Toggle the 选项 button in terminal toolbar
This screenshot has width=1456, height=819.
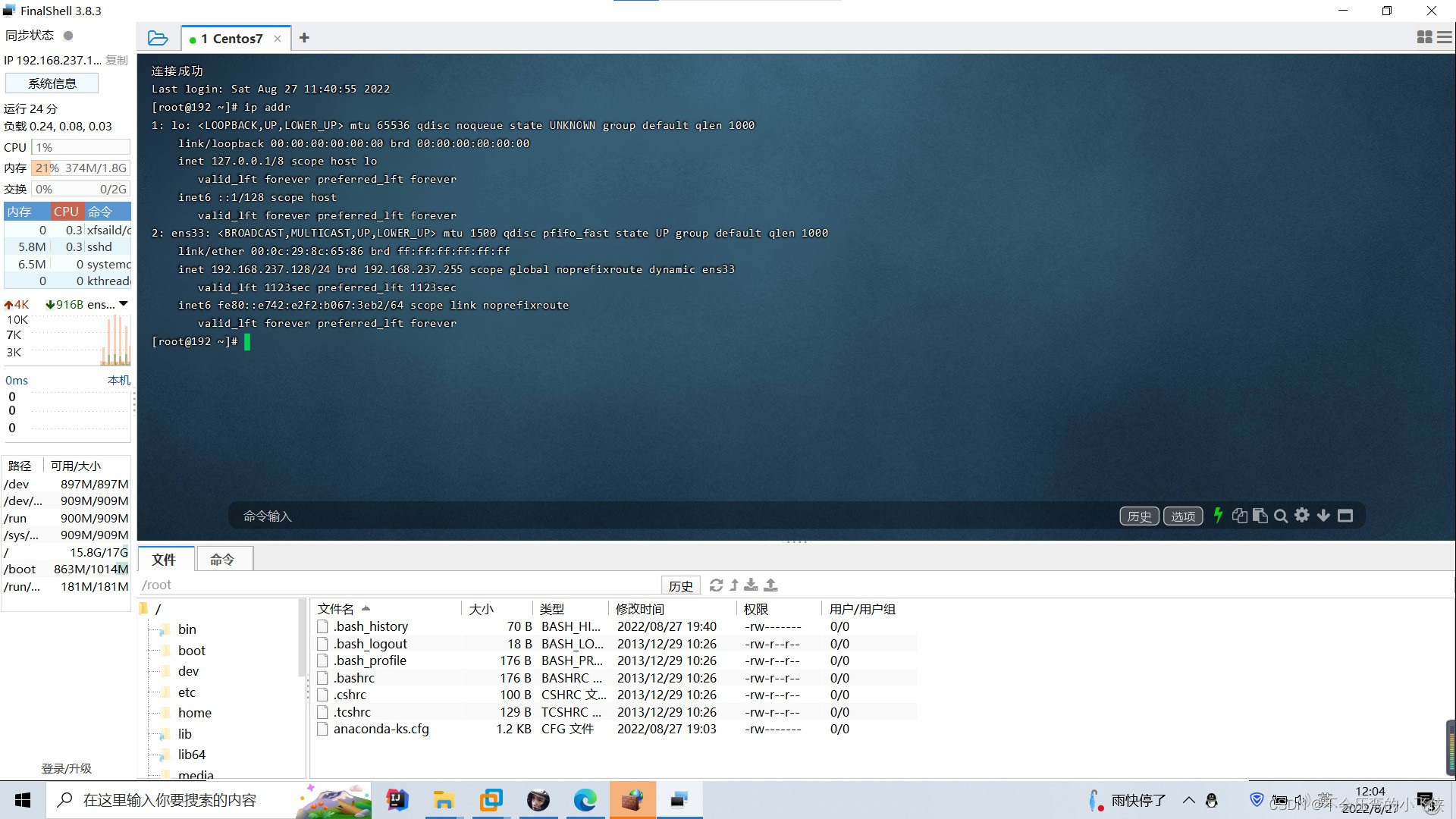pyautogui.click(x=1183, y=516)
